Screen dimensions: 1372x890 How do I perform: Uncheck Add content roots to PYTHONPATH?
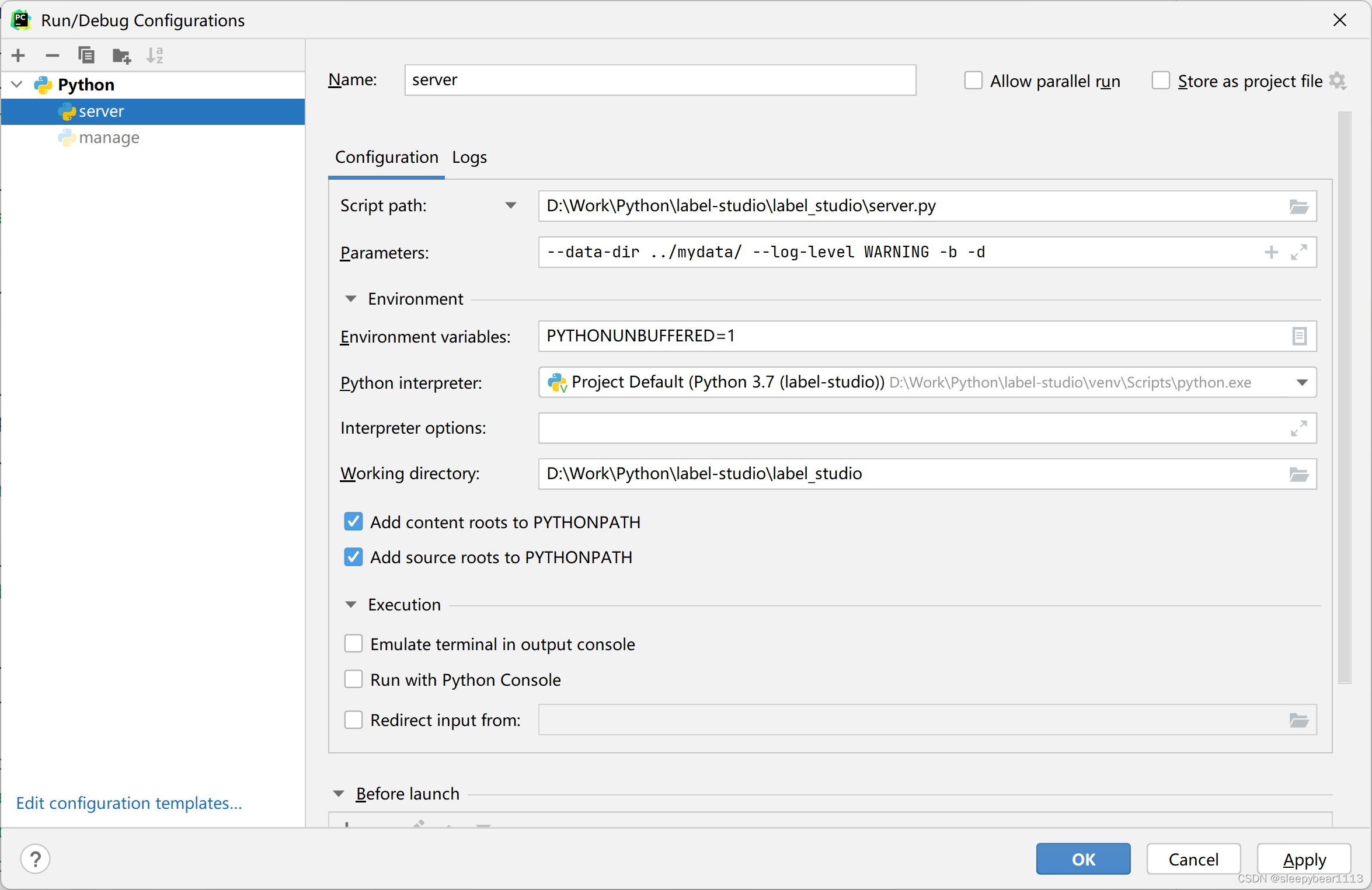pos(353,522)
